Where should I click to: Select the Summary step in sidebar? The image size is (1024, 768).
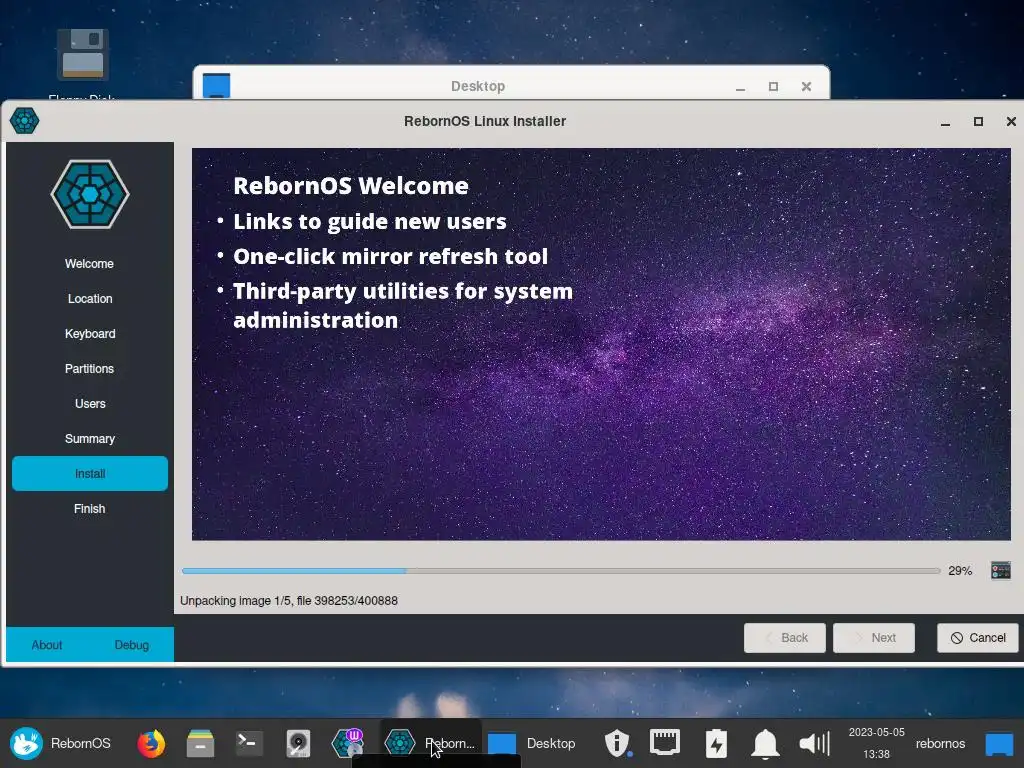(89, 439)
